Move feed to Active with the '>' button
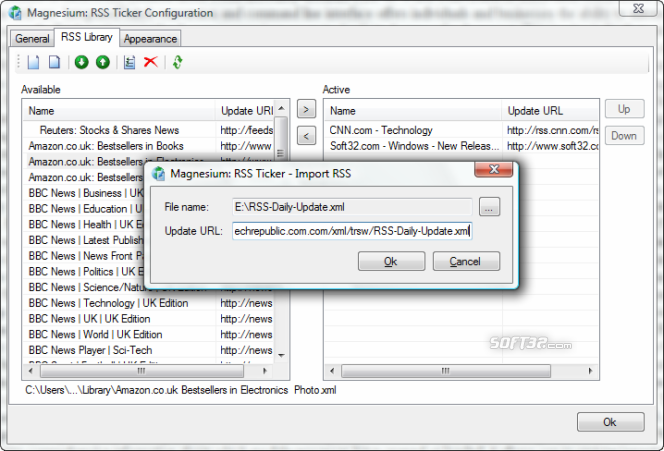664x451 pixels. coord(306,109)
